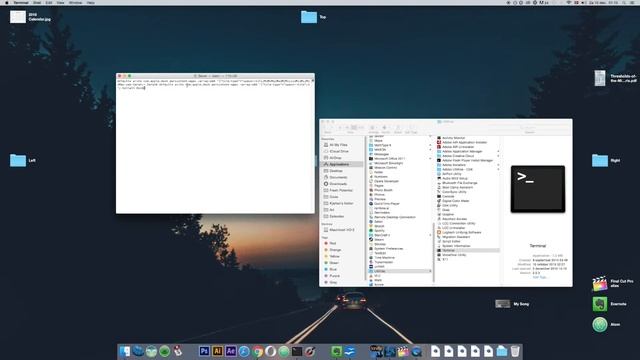Screen dimensions: 640x360
Task: Expand the Microsoft Office 2011 folder arrow
Action: (x=430, y=158)
